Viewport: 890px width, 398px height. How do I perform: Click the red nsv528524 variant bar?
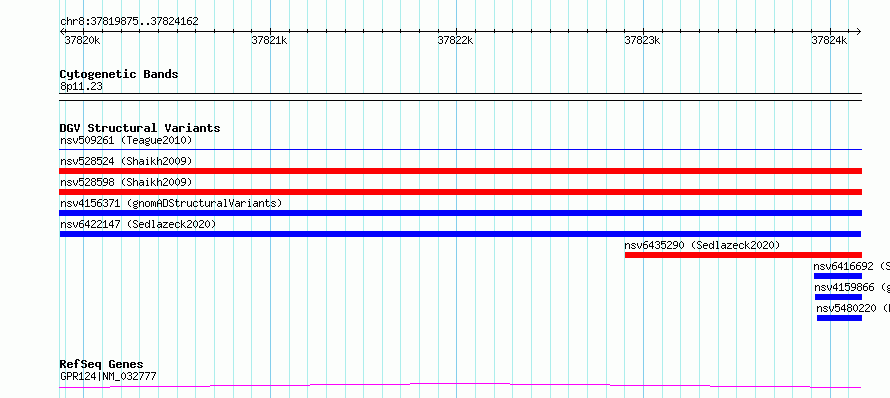[460, 171]
